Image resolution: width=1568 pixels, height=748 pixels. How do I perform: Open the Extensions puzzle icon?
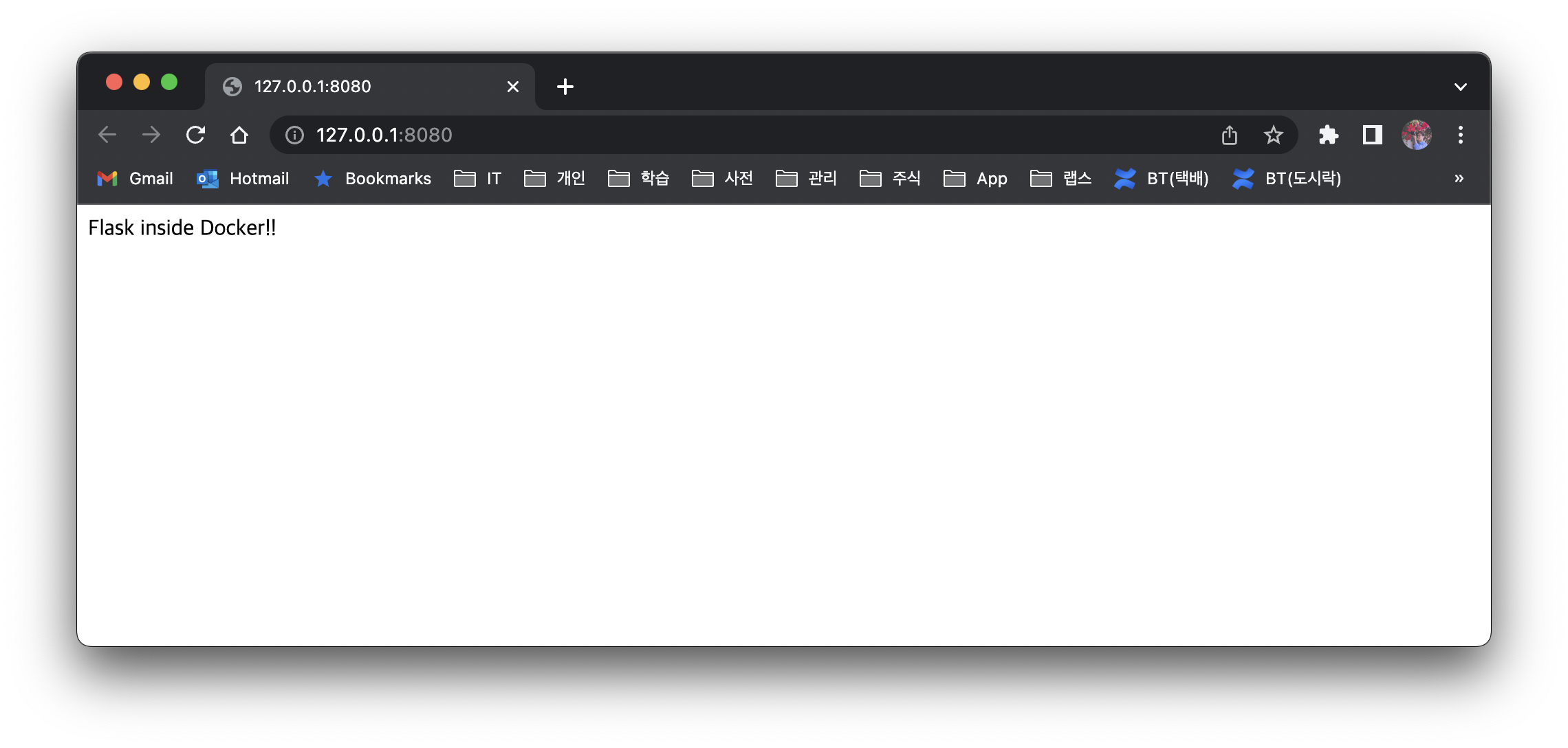pos(1328,135)
